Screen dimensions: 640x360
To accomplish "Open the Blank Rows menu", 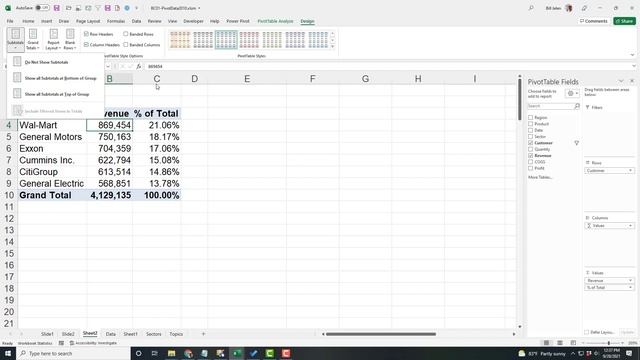I will click(70, 40).
